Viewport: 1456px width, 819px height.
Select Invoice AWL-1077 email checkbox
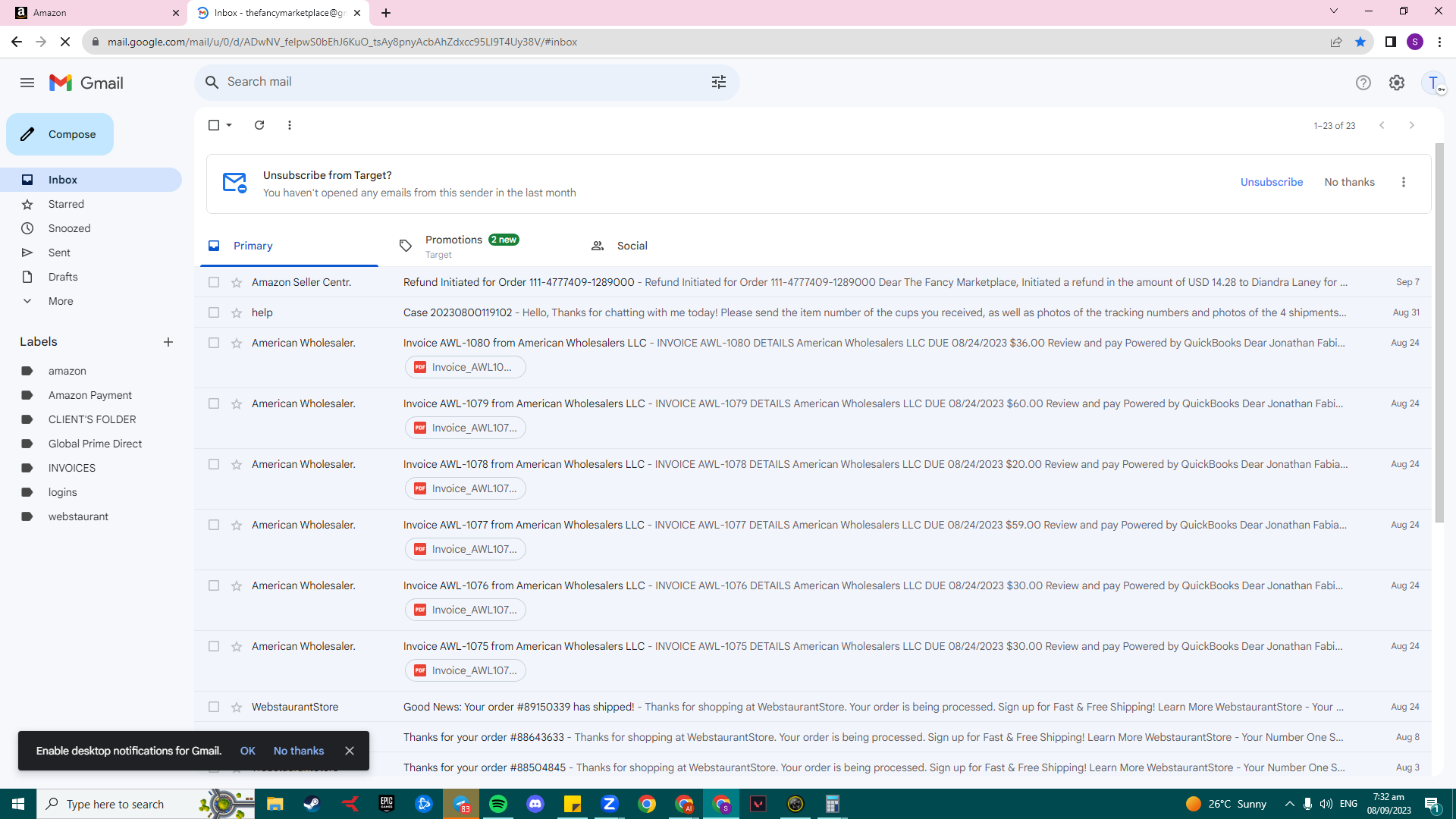click(214, 525)
